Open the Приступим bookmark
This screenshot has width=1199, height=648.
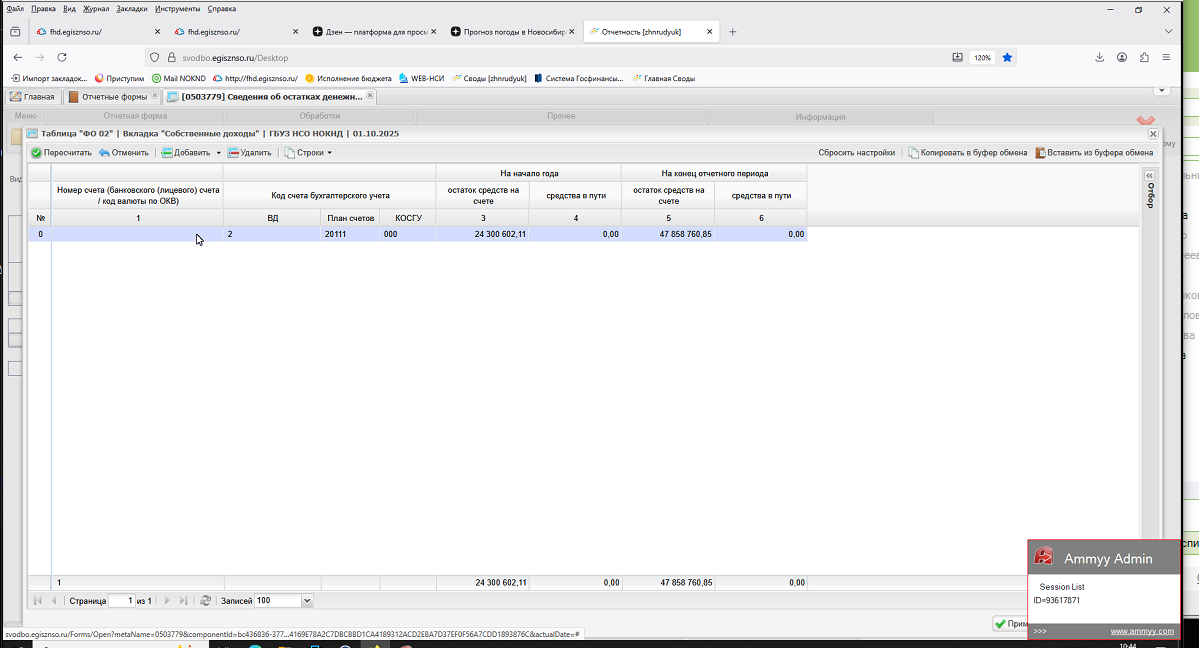pos(119,78)
